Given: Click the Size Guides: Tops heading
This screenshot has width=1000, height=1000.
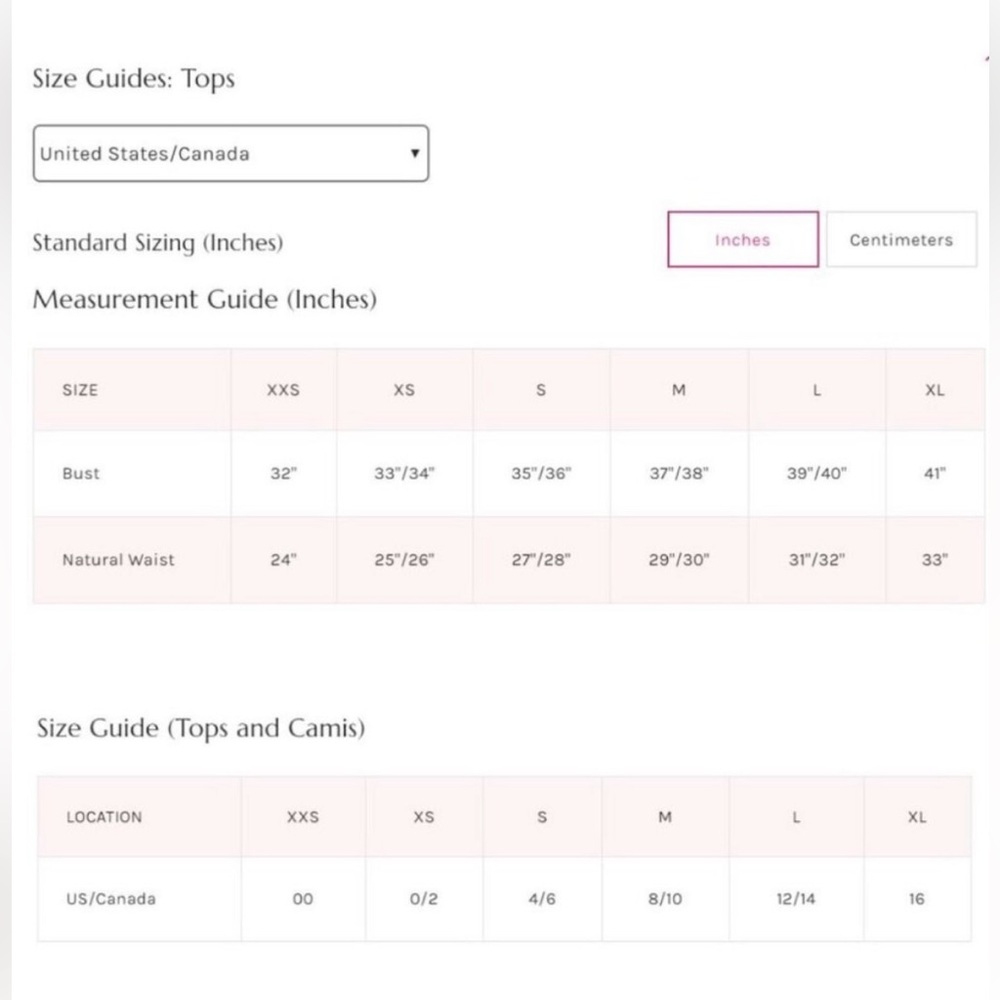Looking at the screenshot, I should pos(134,79).
